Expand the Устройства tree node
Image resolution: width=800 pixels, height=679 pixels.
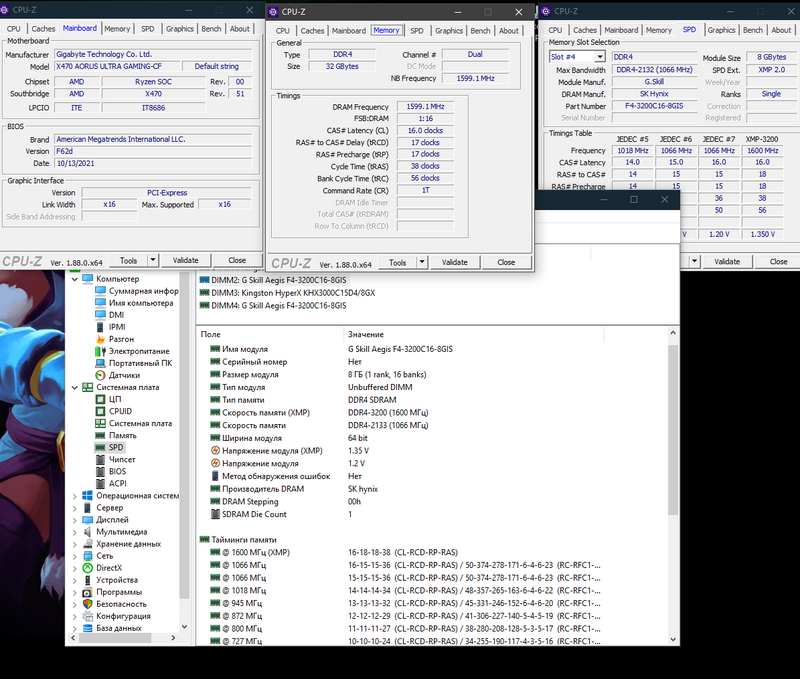coord(74,581)
